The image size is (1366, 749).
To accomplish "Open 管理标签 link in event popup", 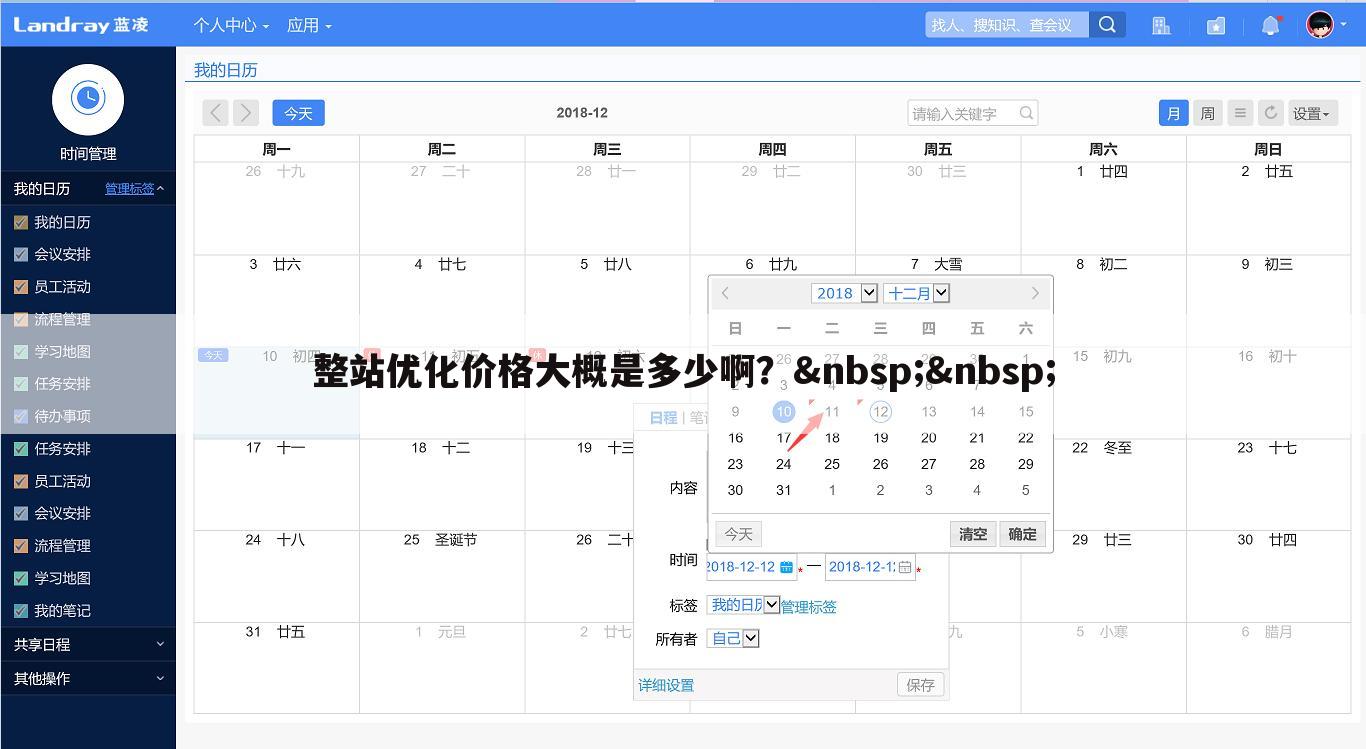I will point(809,606).
